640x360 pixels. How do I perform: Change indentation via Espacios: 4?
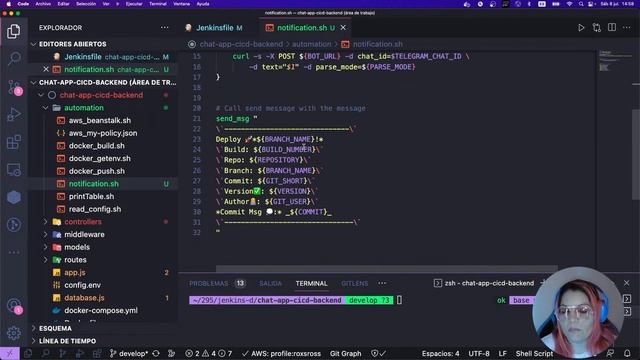[x=440, y=353]
